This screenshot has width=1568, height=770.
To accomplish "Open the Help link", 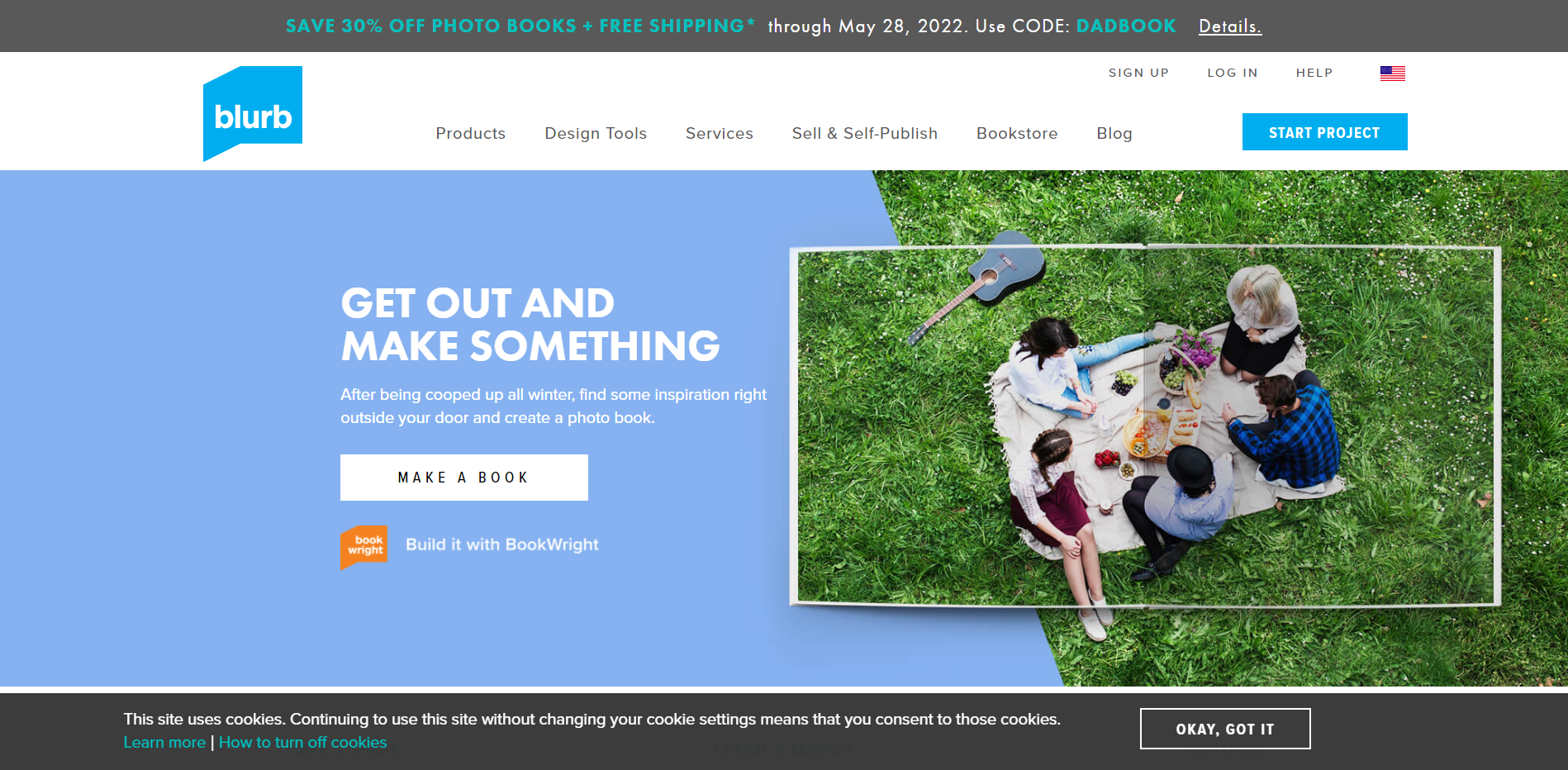I will tap(1314, 73).
